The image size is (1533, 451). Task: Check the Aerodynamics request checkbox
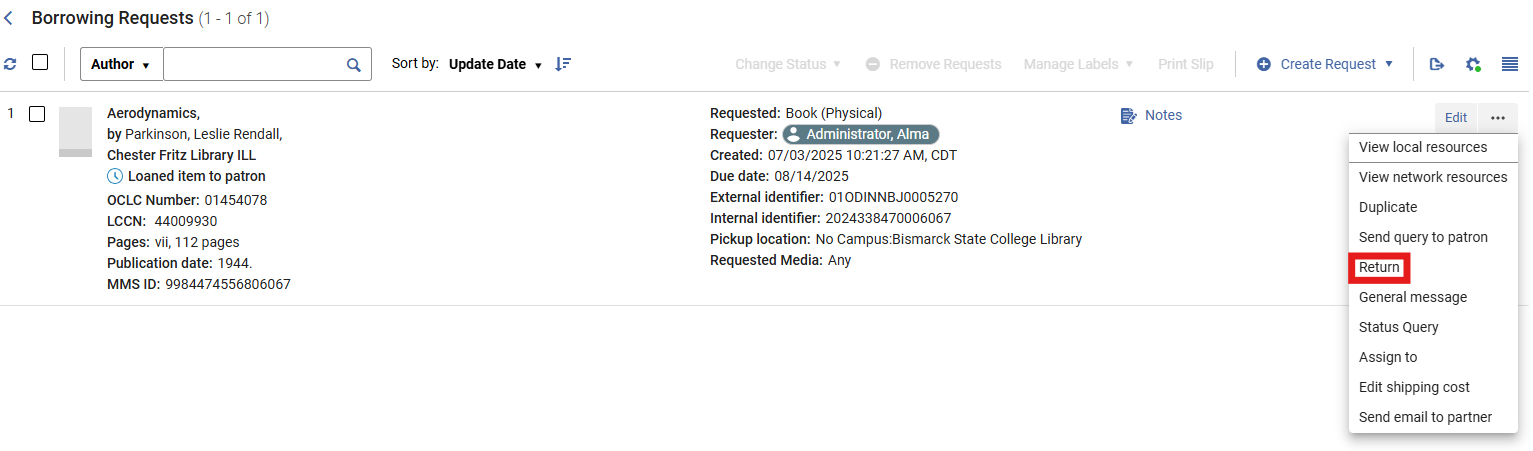coord(37,114)
